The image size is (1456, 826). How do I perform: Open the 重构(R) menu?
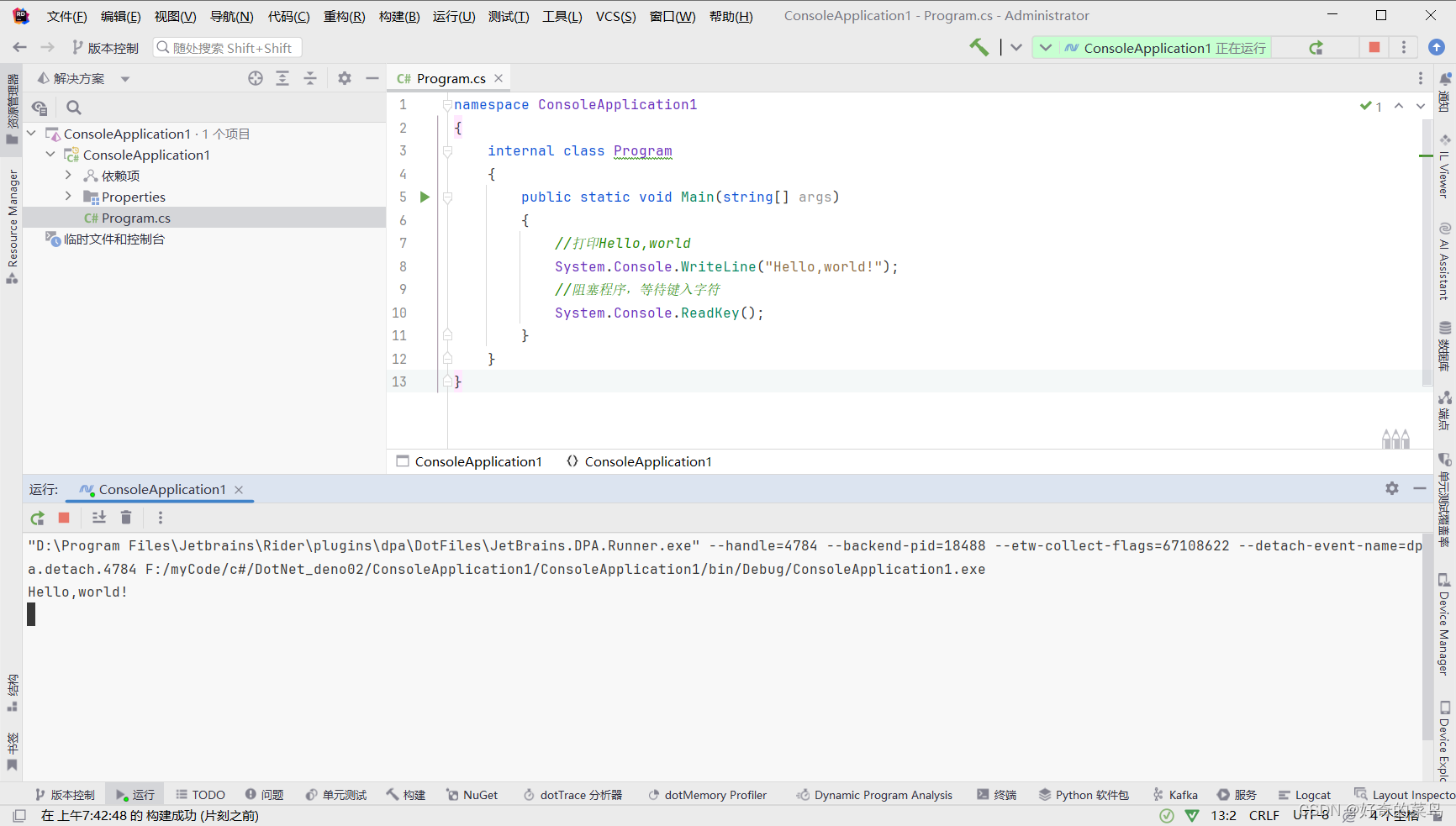click(344, 16)
